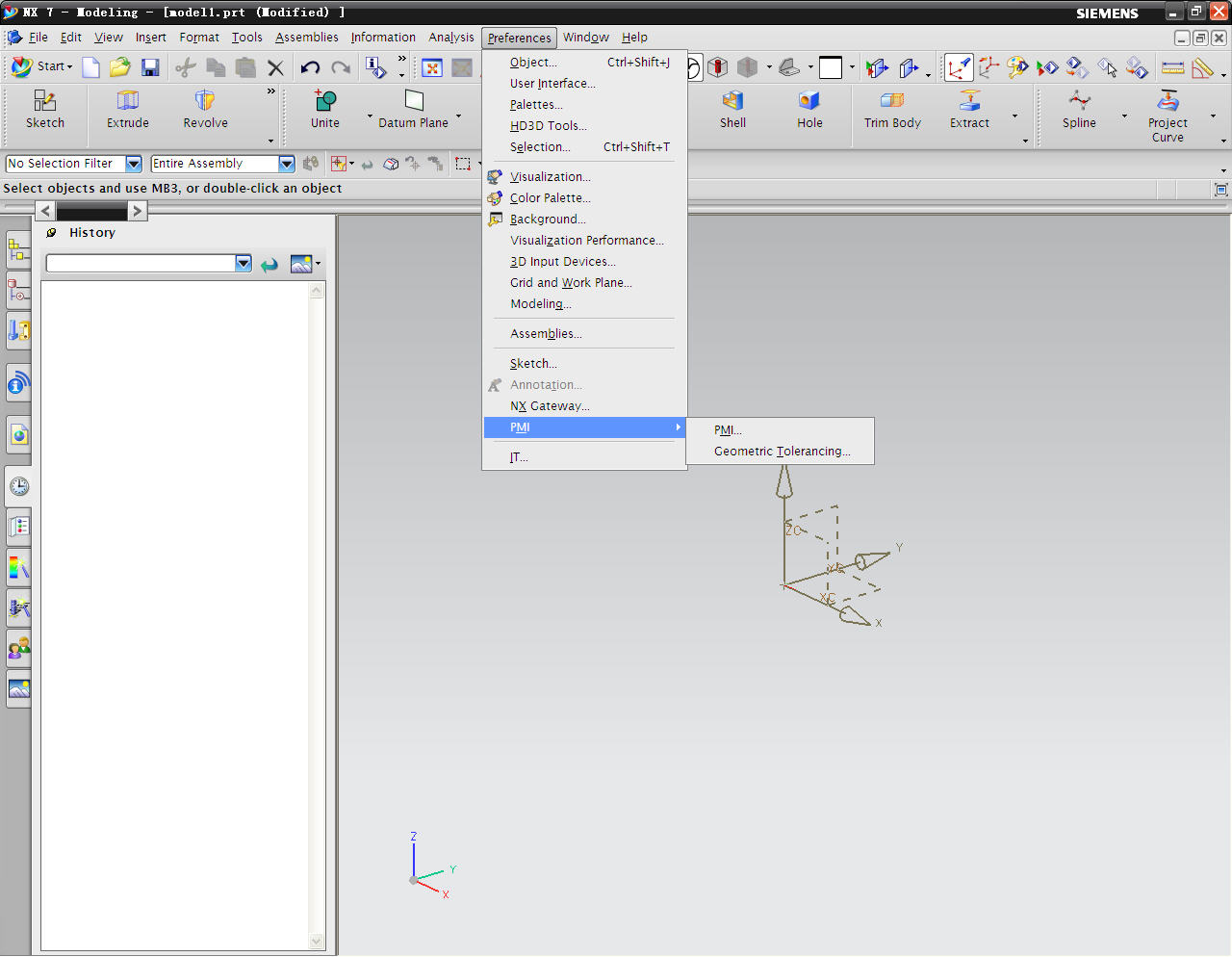
Task: Click the History panel scrollbar down arrow
Action: pos(317,942)
